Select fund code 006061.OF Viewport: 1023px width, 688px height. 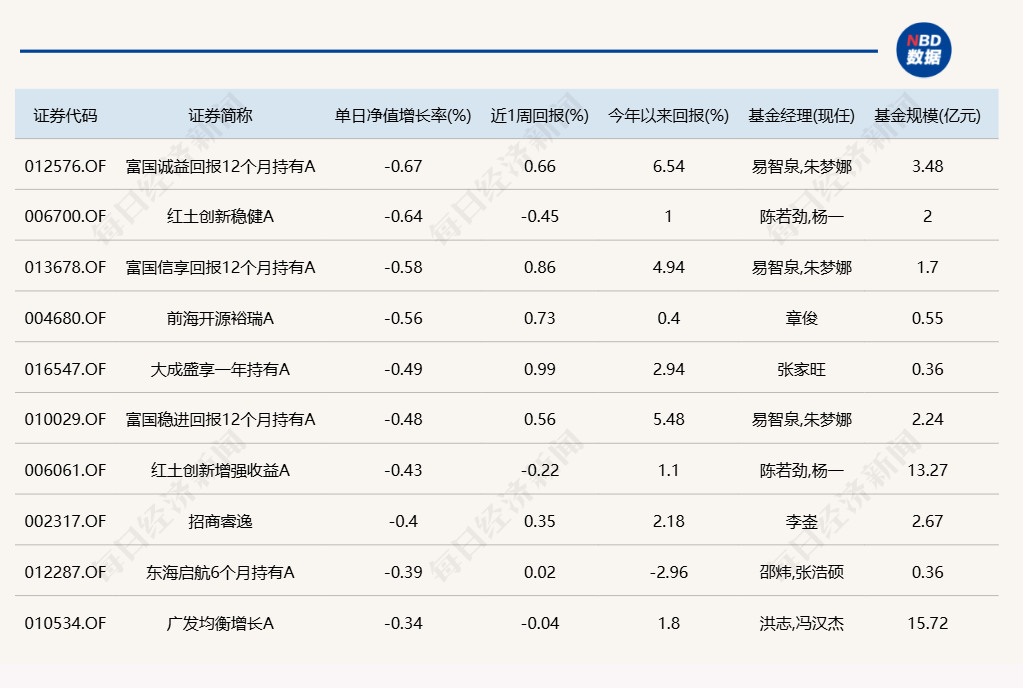[65, 470]
